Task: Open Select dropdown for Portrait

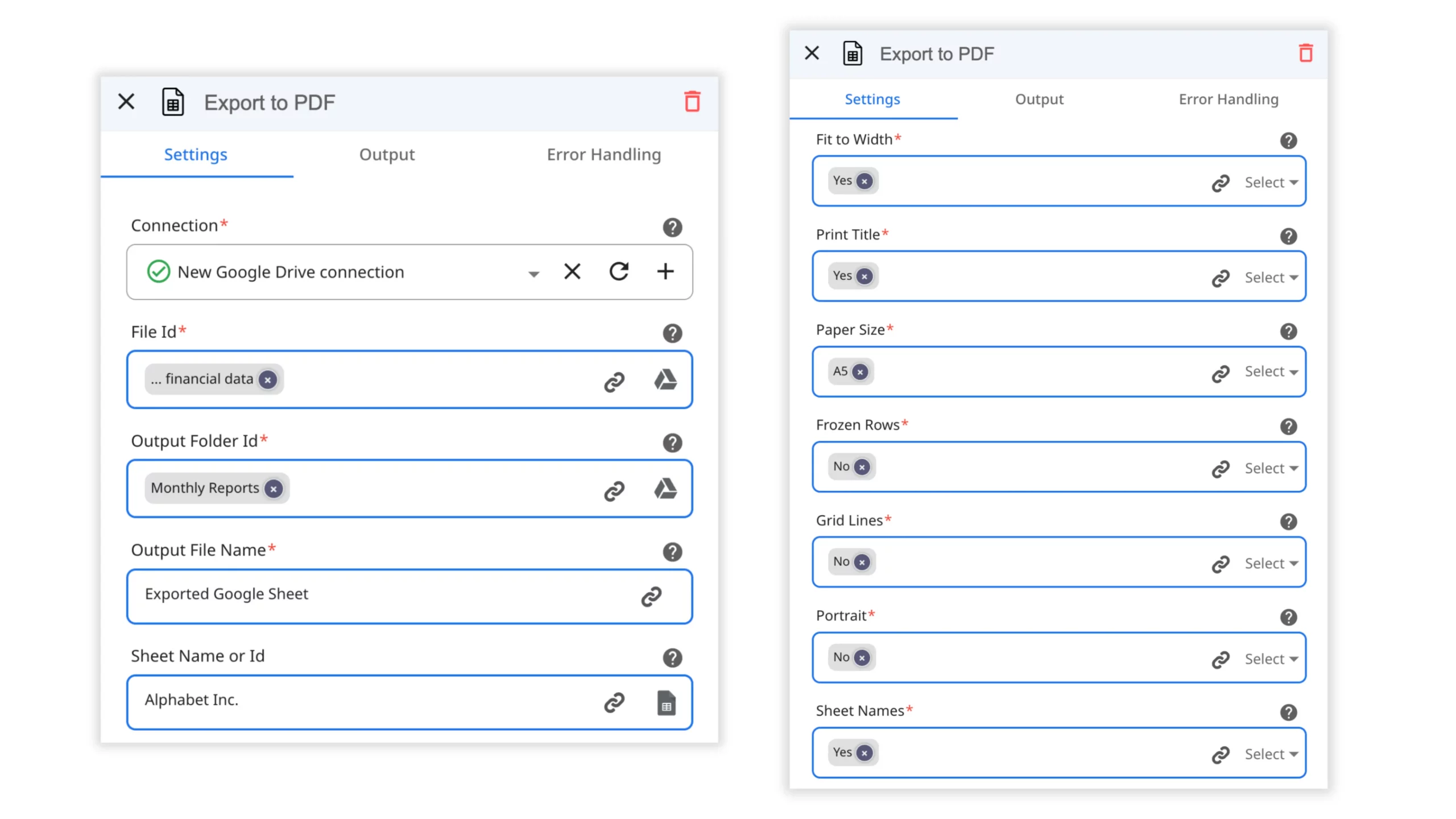Action: click(x=1271, y=659)
